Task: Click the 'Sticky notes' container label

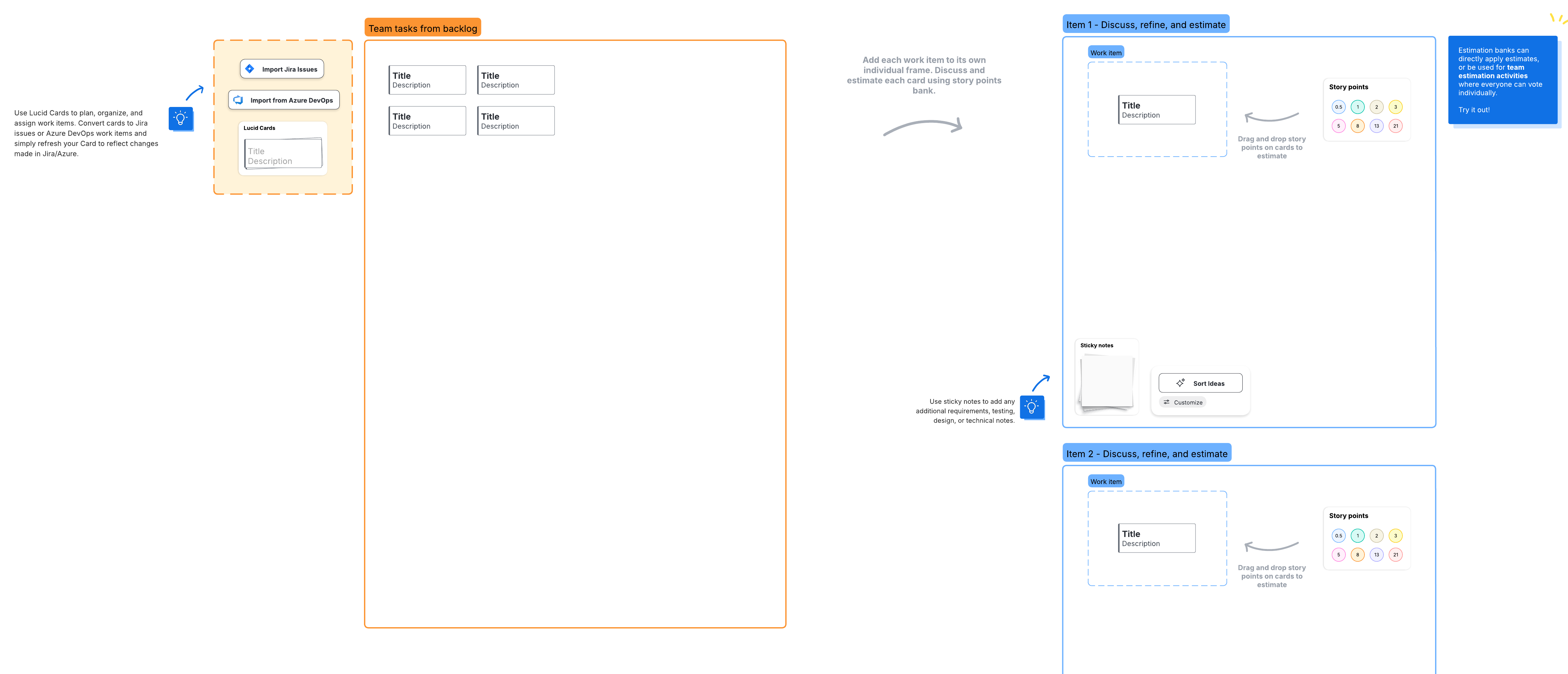Action: pyautogui.click(x=1096, y=346)
